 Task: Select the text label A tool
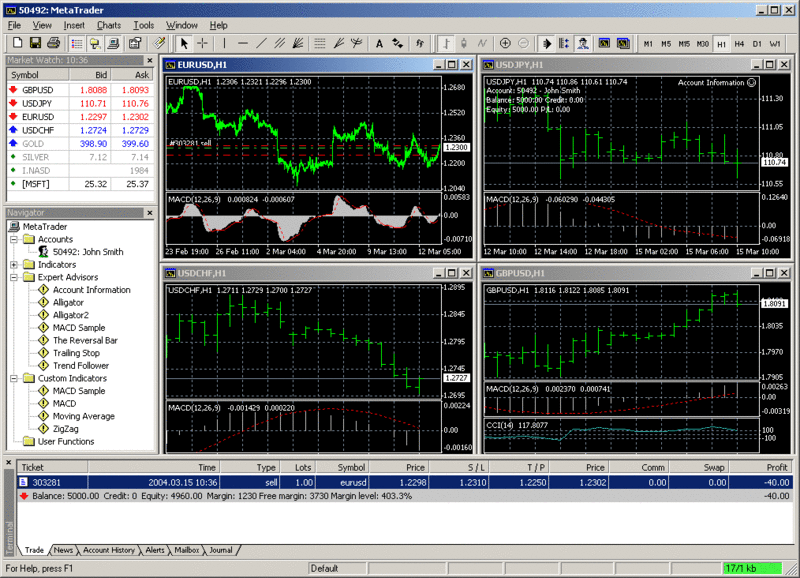379,43
